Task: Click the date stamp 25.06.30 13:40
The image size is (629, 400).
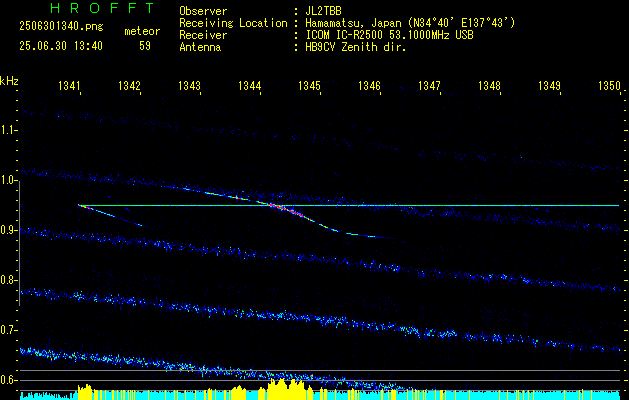Action: (61, 46)
